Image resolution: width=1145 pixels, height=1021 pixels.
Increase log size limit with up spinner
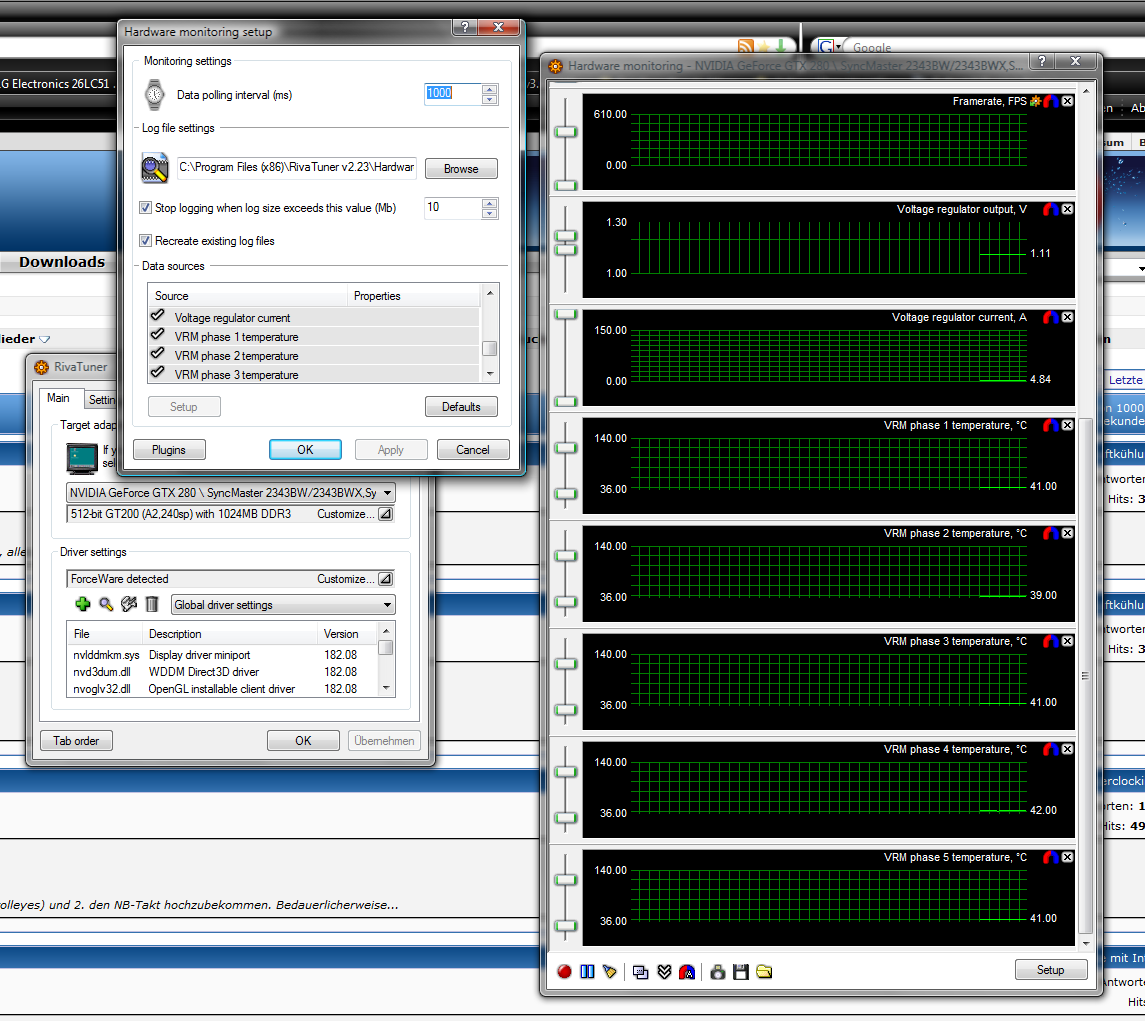pyautogui.click(x=490, y=203)
